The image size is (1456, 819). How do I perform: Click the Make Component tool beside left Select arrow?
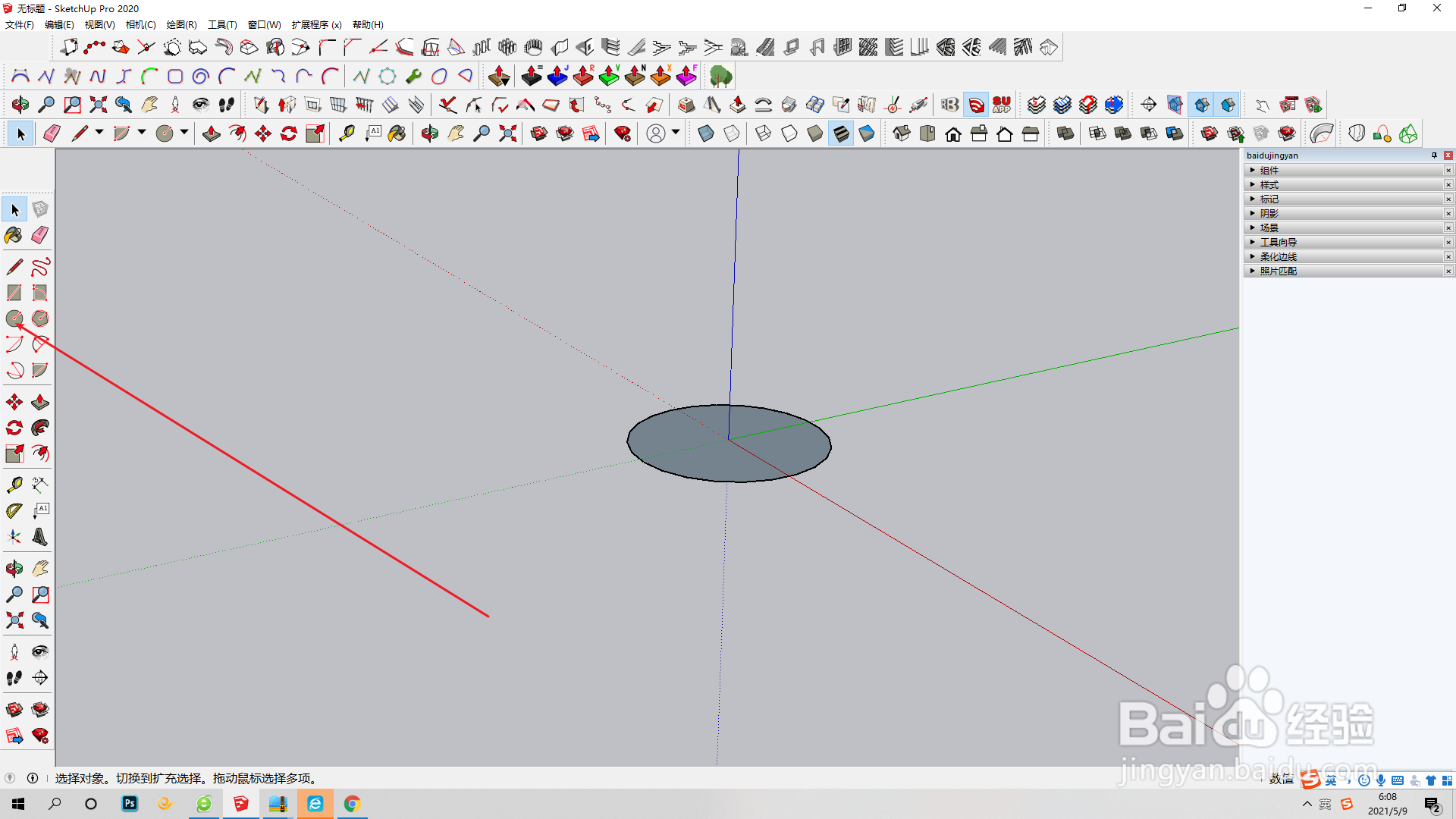[40, 209]
